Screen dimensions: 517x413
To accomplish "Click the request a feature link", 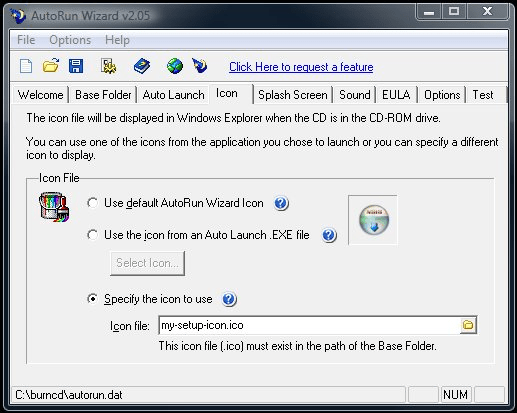I will tap(301, 67).
